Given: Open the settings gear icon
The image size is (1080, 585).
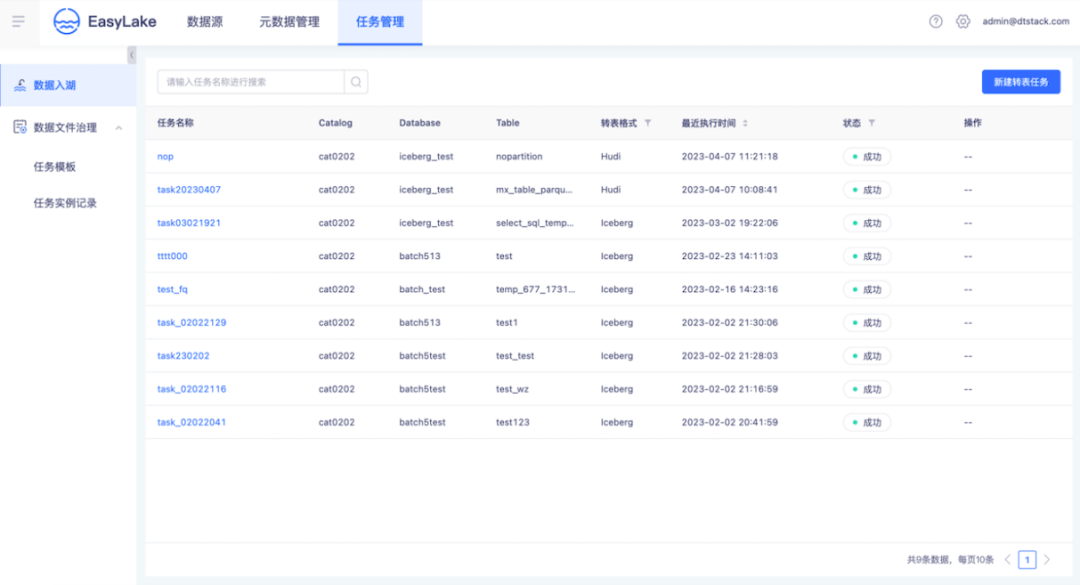Looking at the screenshot, I should (963, 21).
